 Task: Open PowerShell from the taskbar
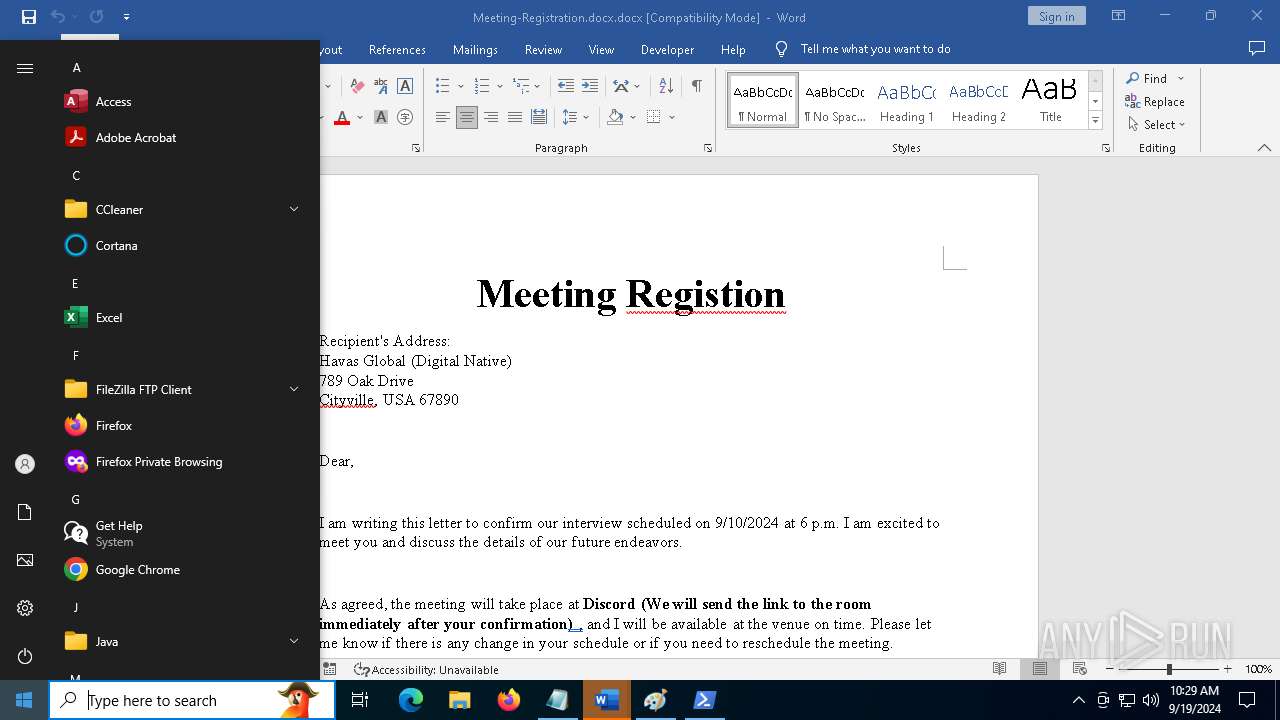coord(705,700)
